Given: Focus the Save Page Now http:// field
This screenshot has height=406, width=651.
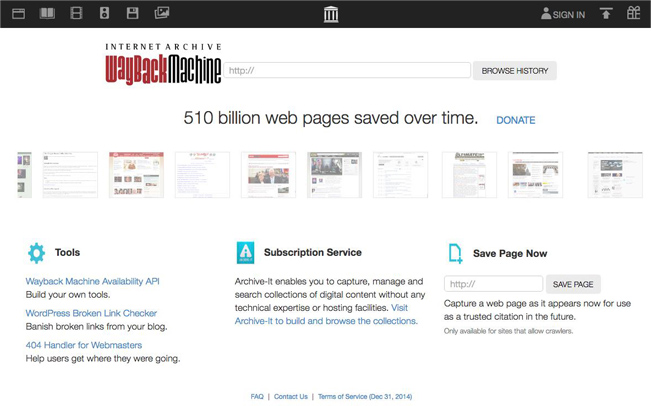Looking at the screenshot, I should coord(493,284).
